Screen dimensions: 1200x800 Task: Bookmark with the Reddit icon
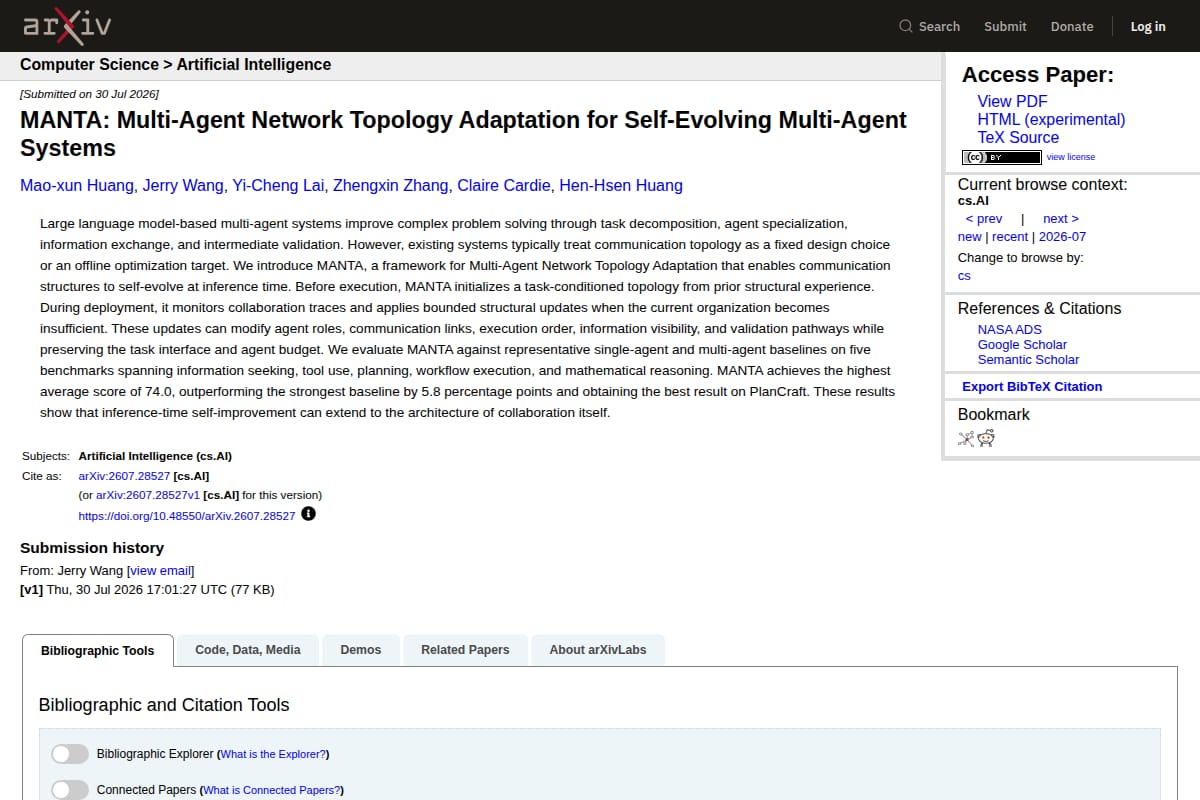[x=986, y=438]
